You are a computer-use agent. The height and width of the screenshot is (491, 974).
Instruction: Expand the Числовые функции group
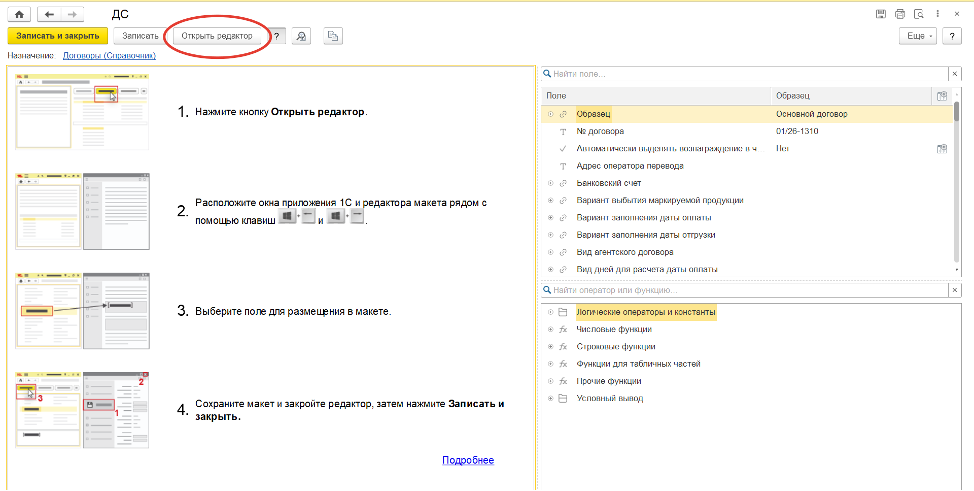550,329
